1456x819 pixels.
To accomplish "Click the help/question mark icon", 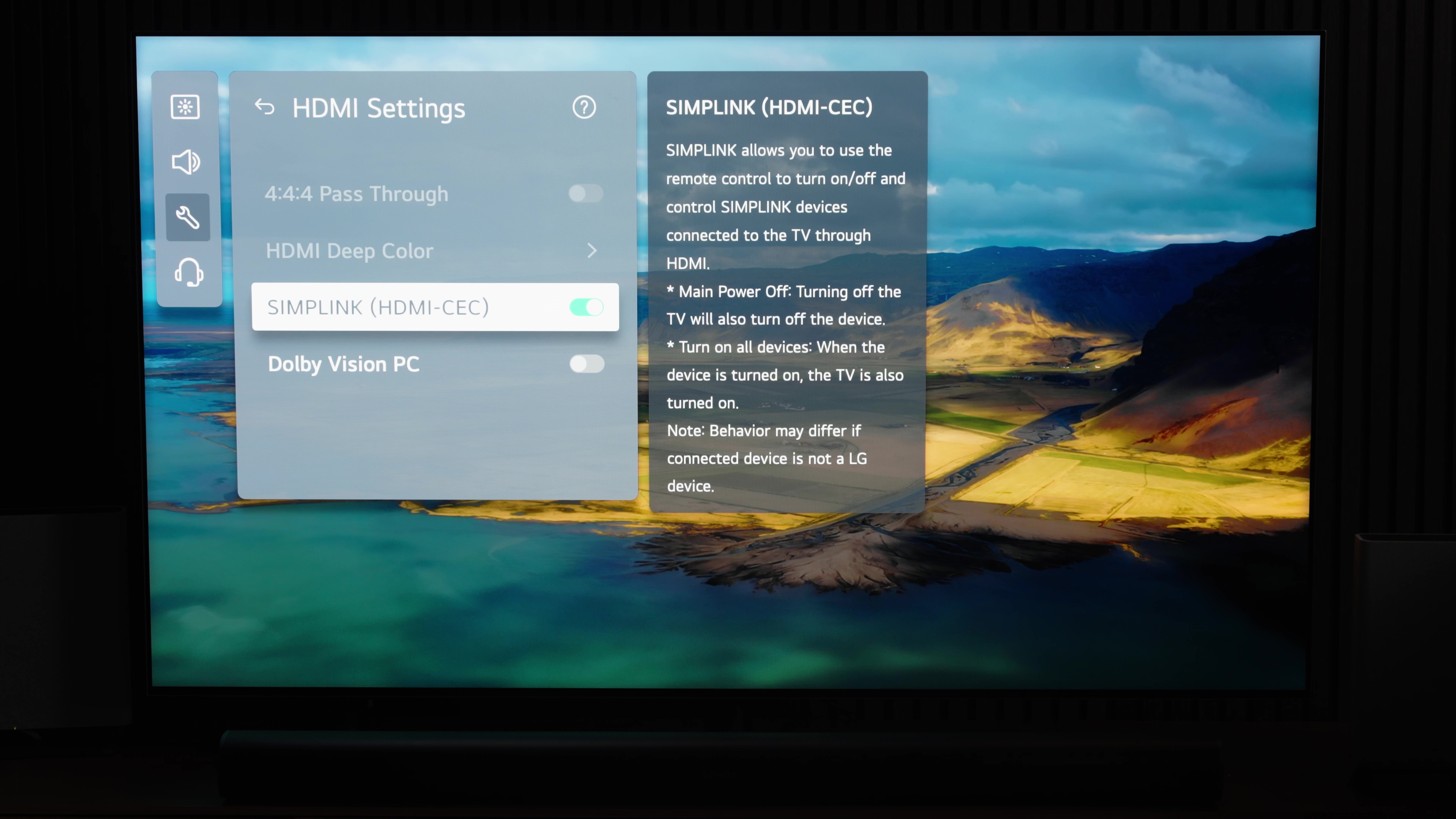I will [x=584, y=107].
